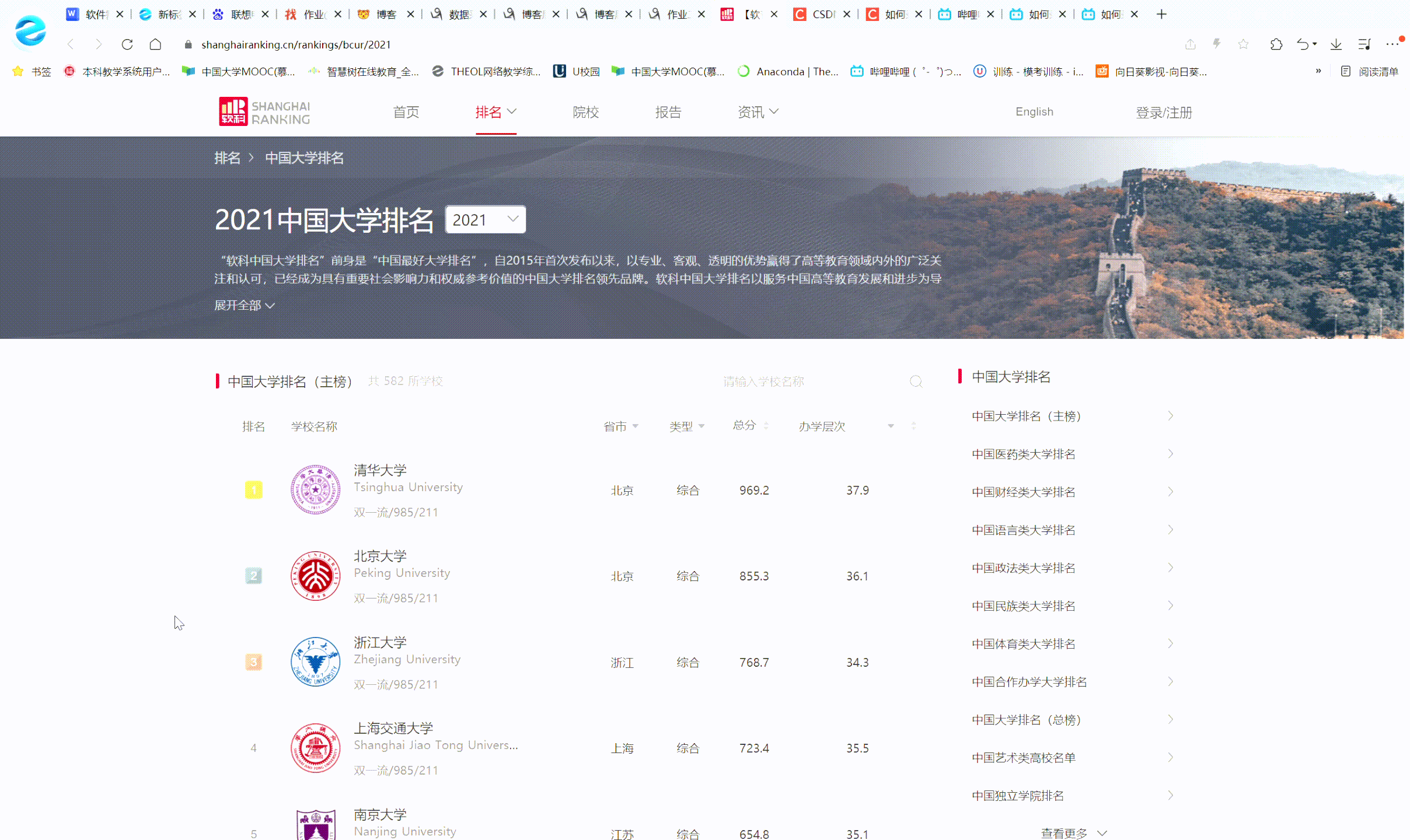Screen dimensions: 1410x840
Task: Click the search magnifier icon for schools
Action: pyautogui.click(x=916, y=381)
